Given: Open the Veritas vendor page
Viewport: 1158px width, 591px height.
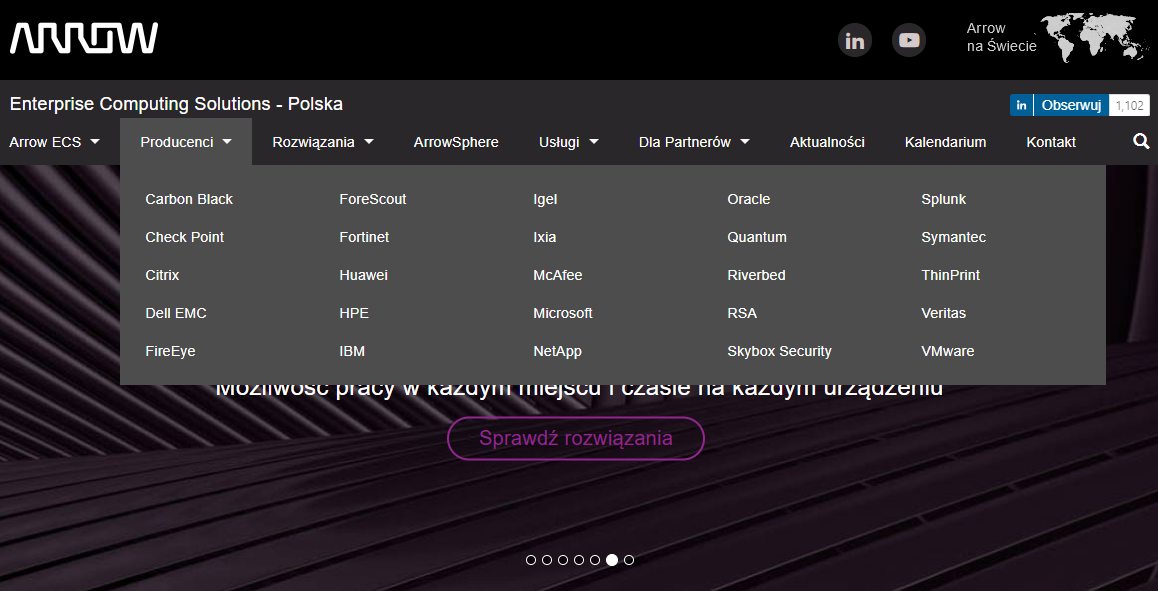Looking at the screenshot, I should tap(944, 313).
